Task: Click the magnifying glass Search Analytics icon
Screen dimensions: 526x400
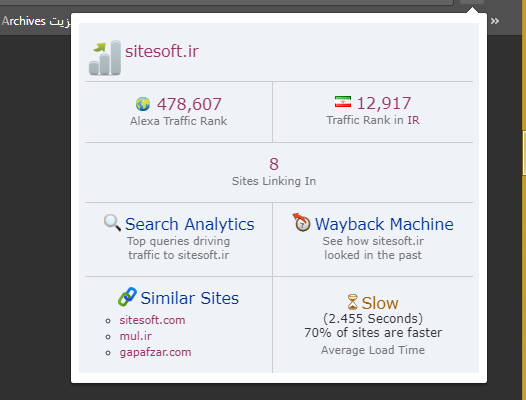Action: tap(112, 223)
